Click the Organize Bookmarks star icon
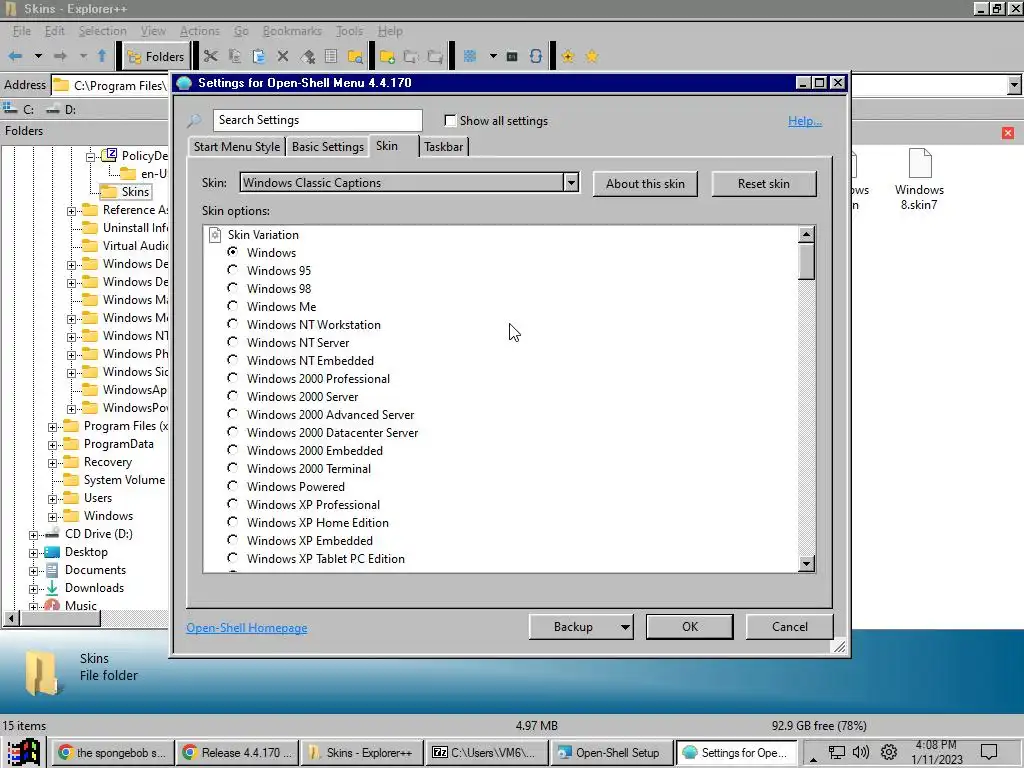1024x768 pixels. tap(592, 56)
